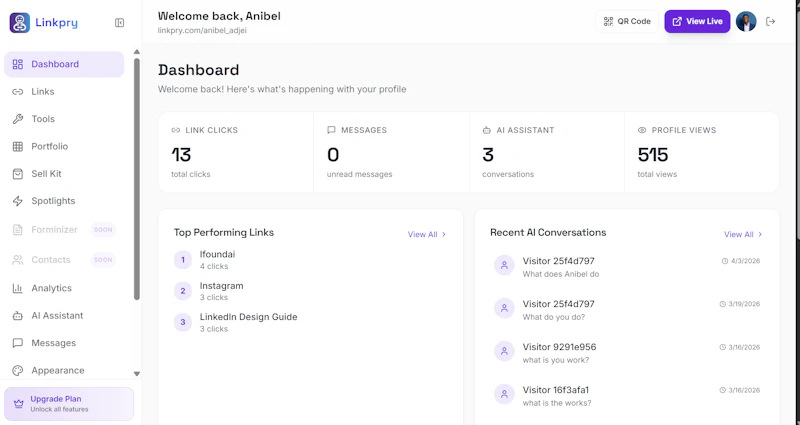Click the sidebar scrollbar thumb

click(137, 179)
